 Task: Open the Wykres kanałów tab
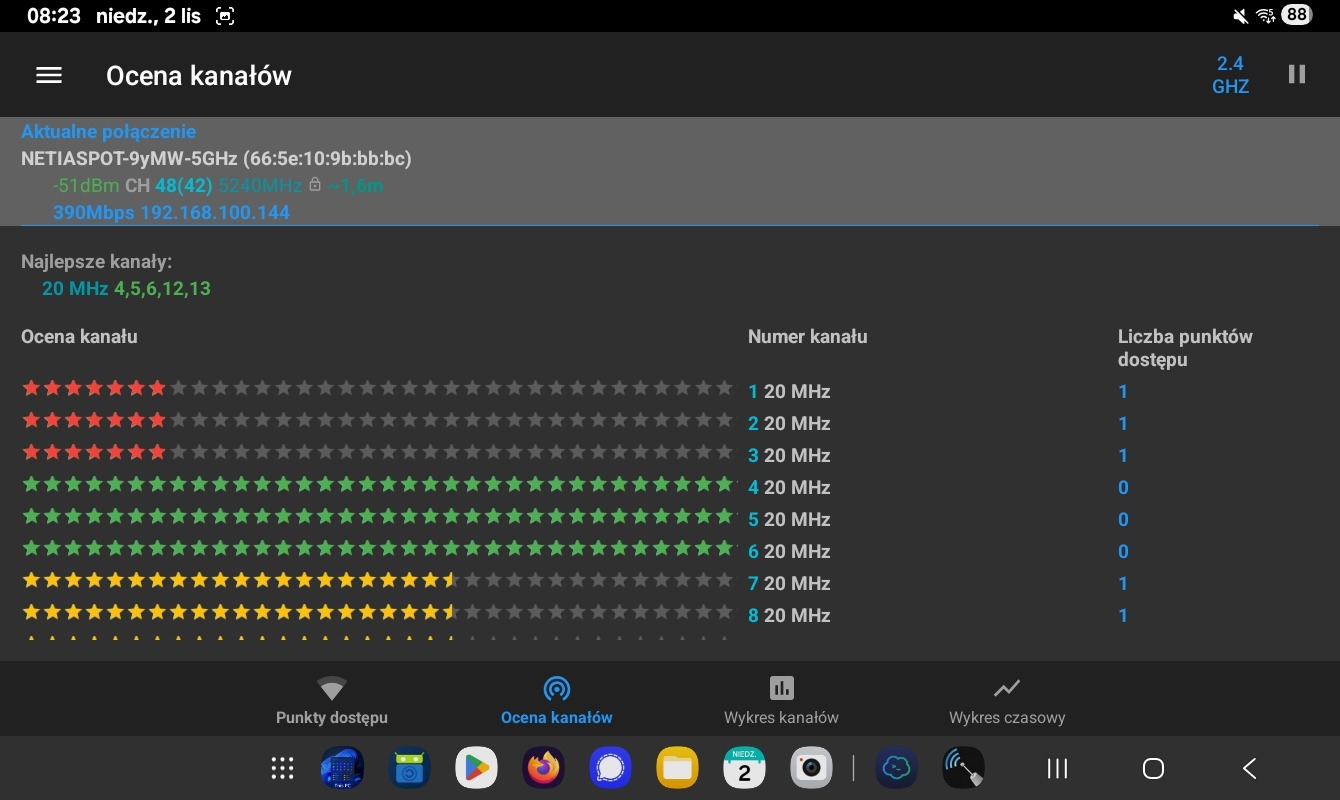tap(781, 700)
